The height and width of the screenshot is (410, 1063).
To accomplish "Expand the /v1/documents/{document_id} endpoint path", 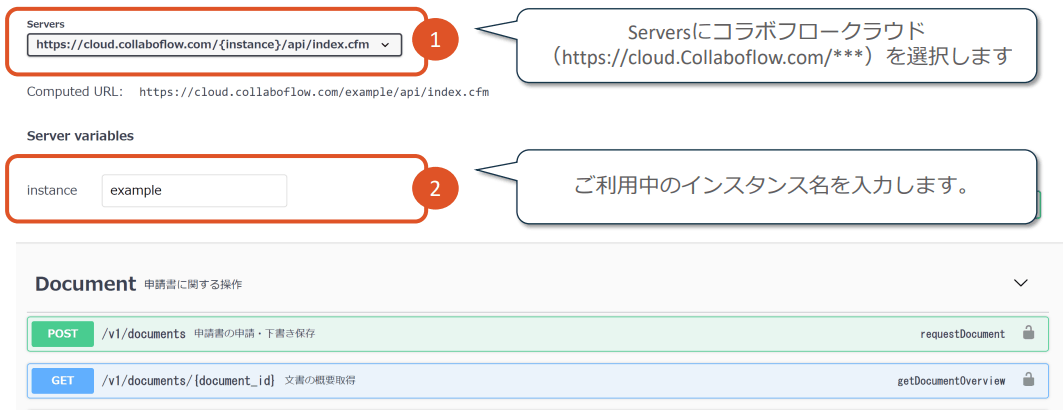I will click(x=188, y=380).
